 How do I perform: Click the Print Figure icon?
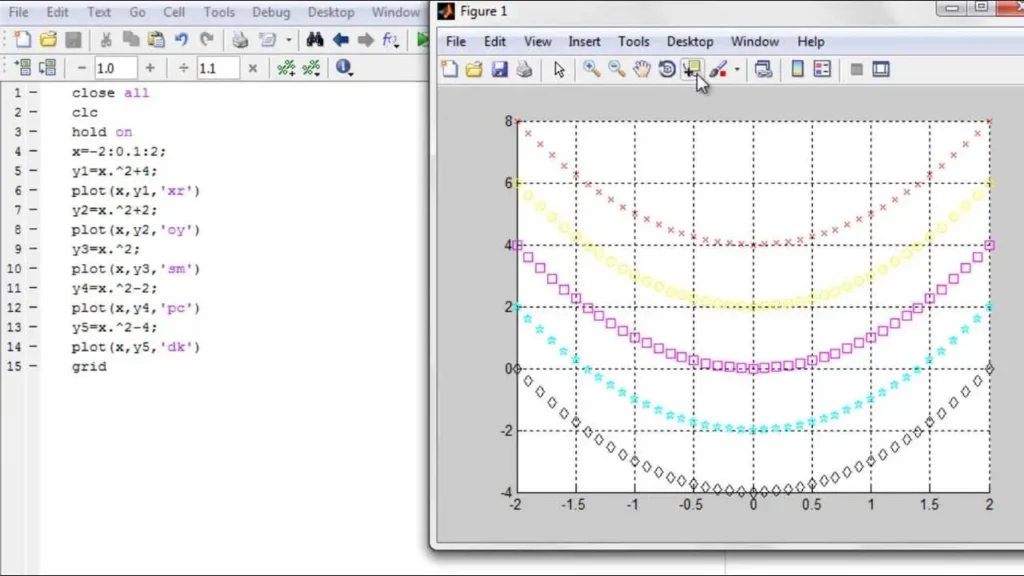tap(524, 69)
